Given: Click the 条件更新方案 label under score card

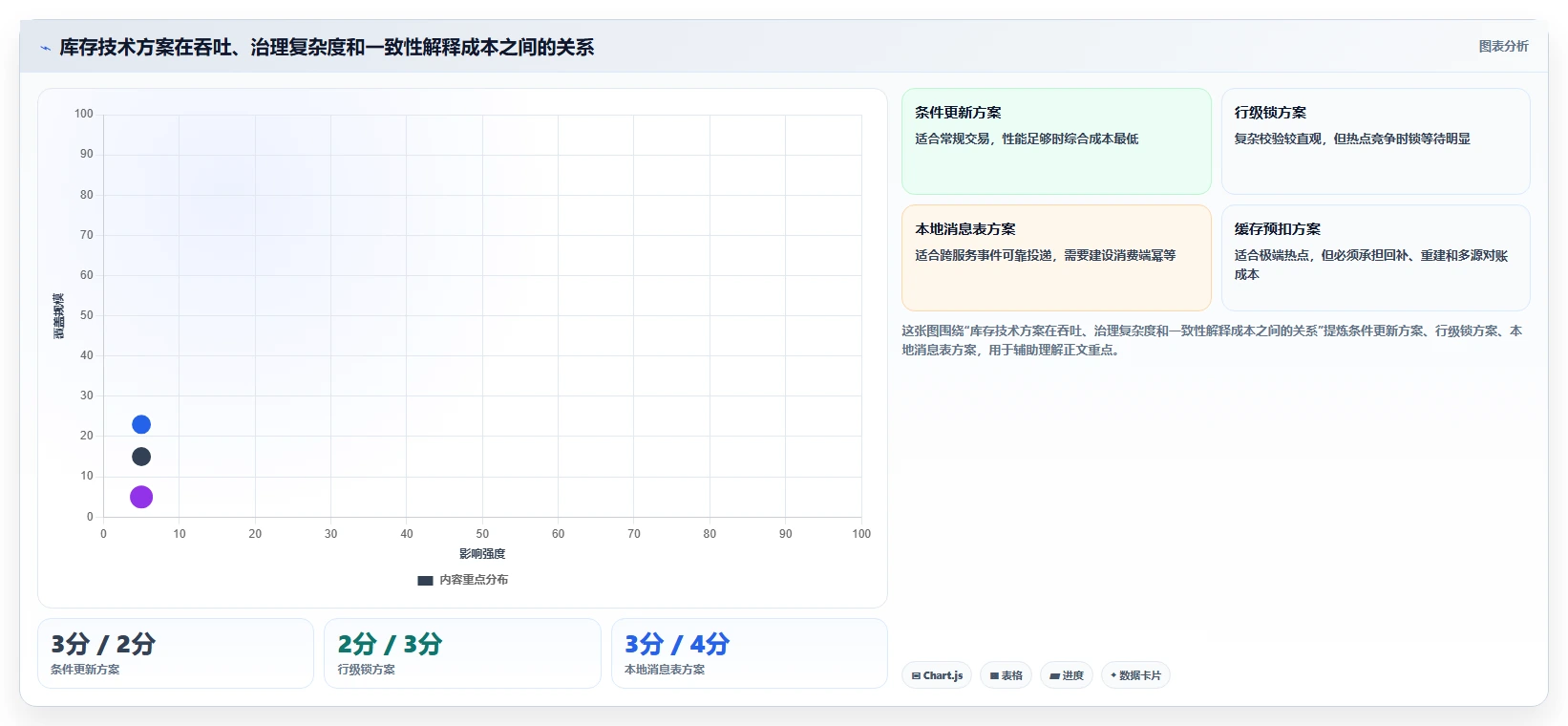Looking at the screenshot, I should point(85,670).
